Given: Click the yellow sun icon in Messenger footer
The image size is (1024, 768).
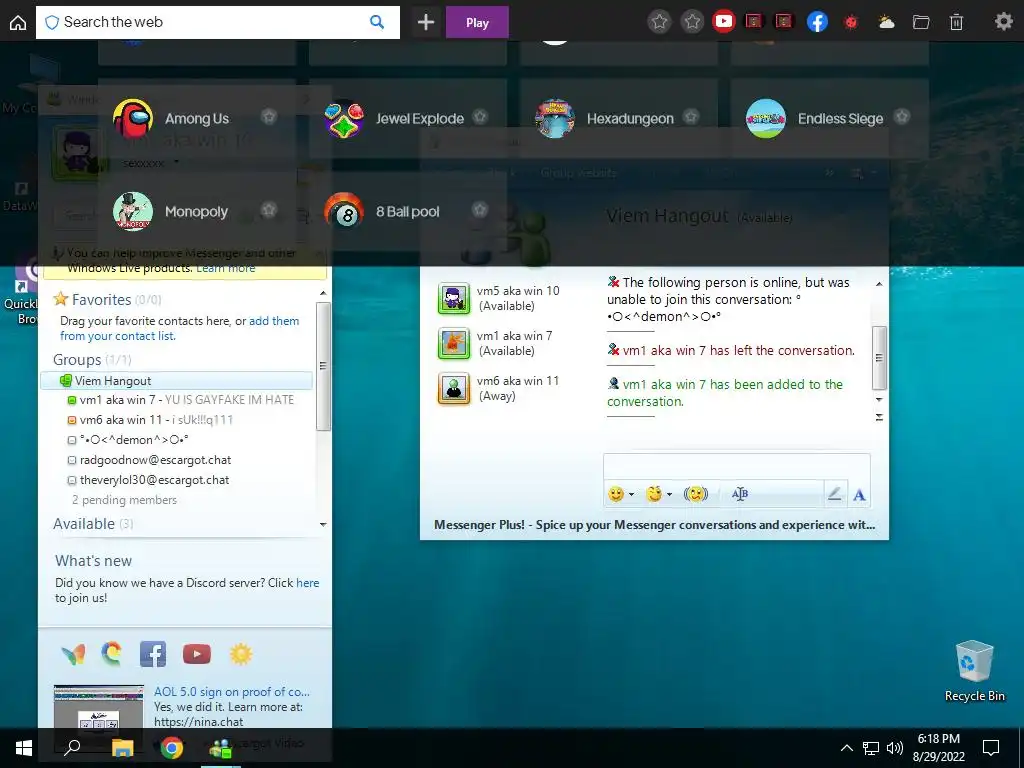Looking at the screenshot, I should point(240,654).
